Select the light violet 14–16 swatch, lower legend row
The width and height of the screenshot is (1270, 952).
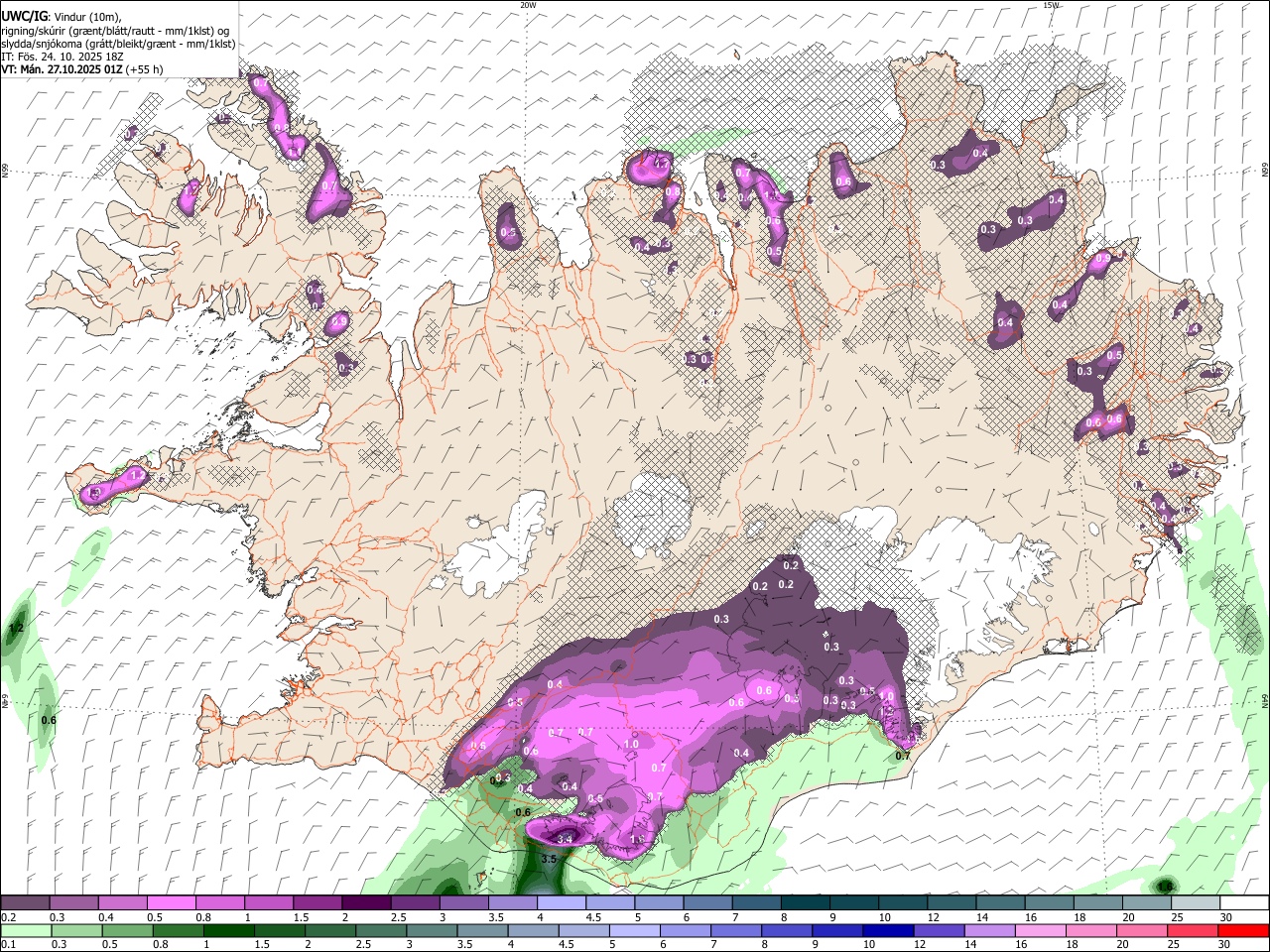[x=988, y=930]
